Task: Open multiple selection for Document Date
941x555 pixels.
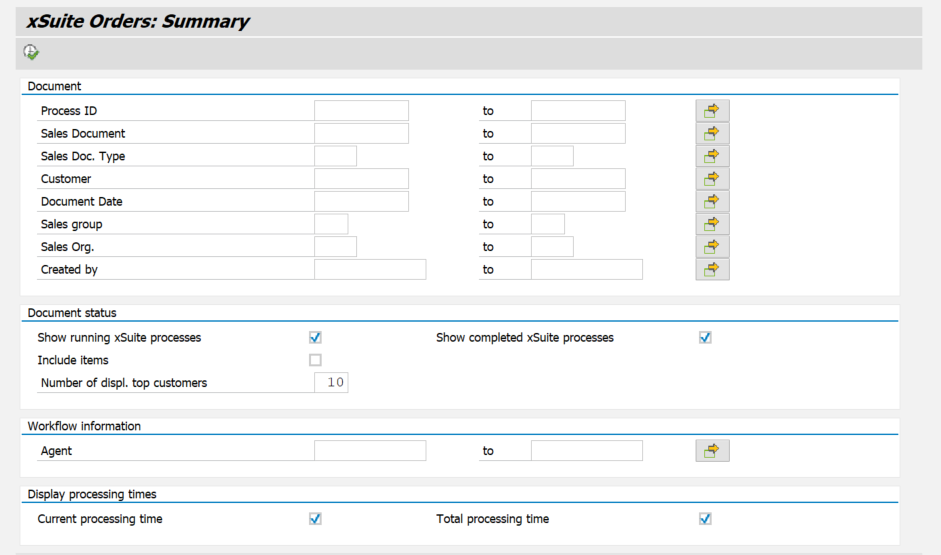Action: [712, 201]
